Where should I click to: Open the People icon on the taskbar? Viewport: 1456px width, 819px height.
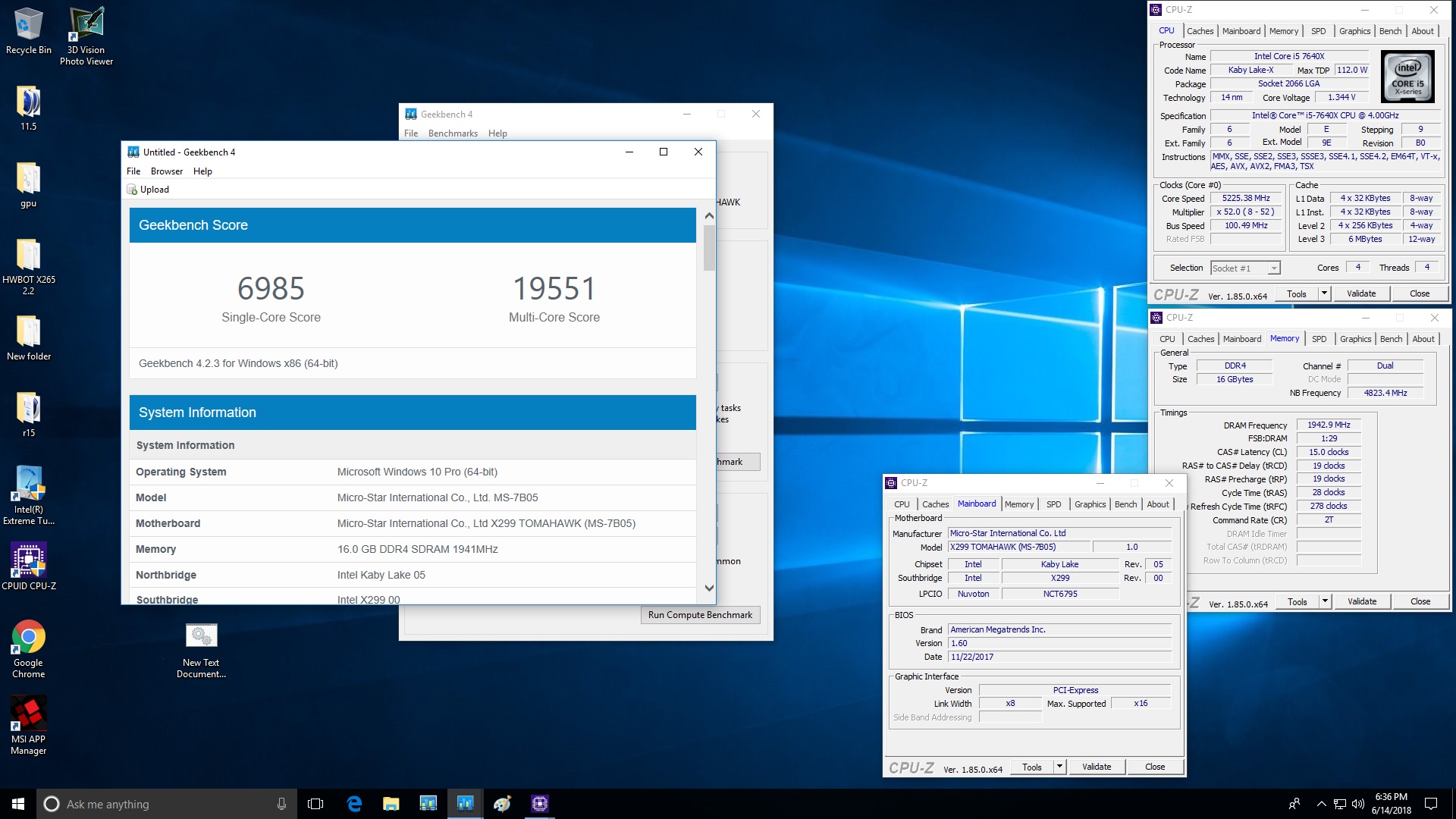[1294, 804]
